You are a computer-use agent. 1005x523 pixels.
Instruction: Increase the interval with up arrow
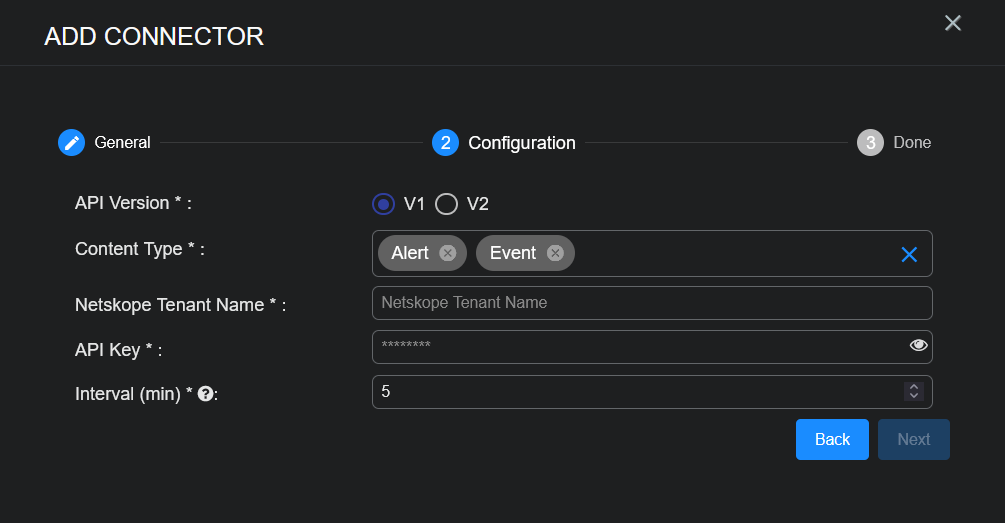tap(913, 387)
